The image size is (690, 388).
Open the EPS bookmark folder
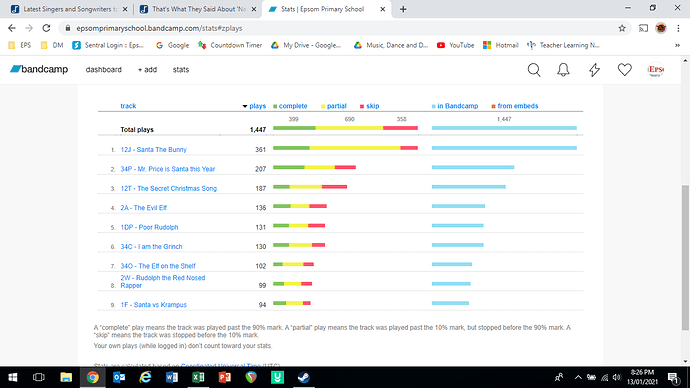[x=20, y=45]
